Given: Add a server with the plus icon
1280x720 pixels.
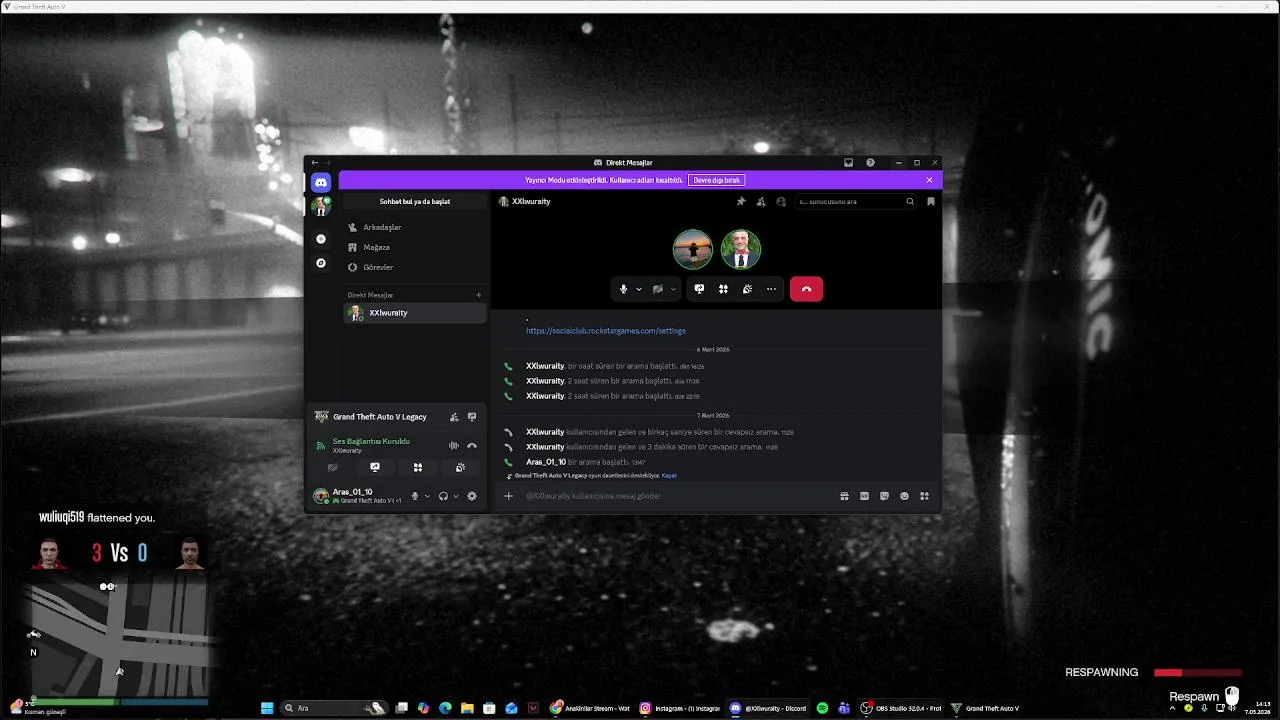Looking at the screenshot, I should (x=321, y=239).
